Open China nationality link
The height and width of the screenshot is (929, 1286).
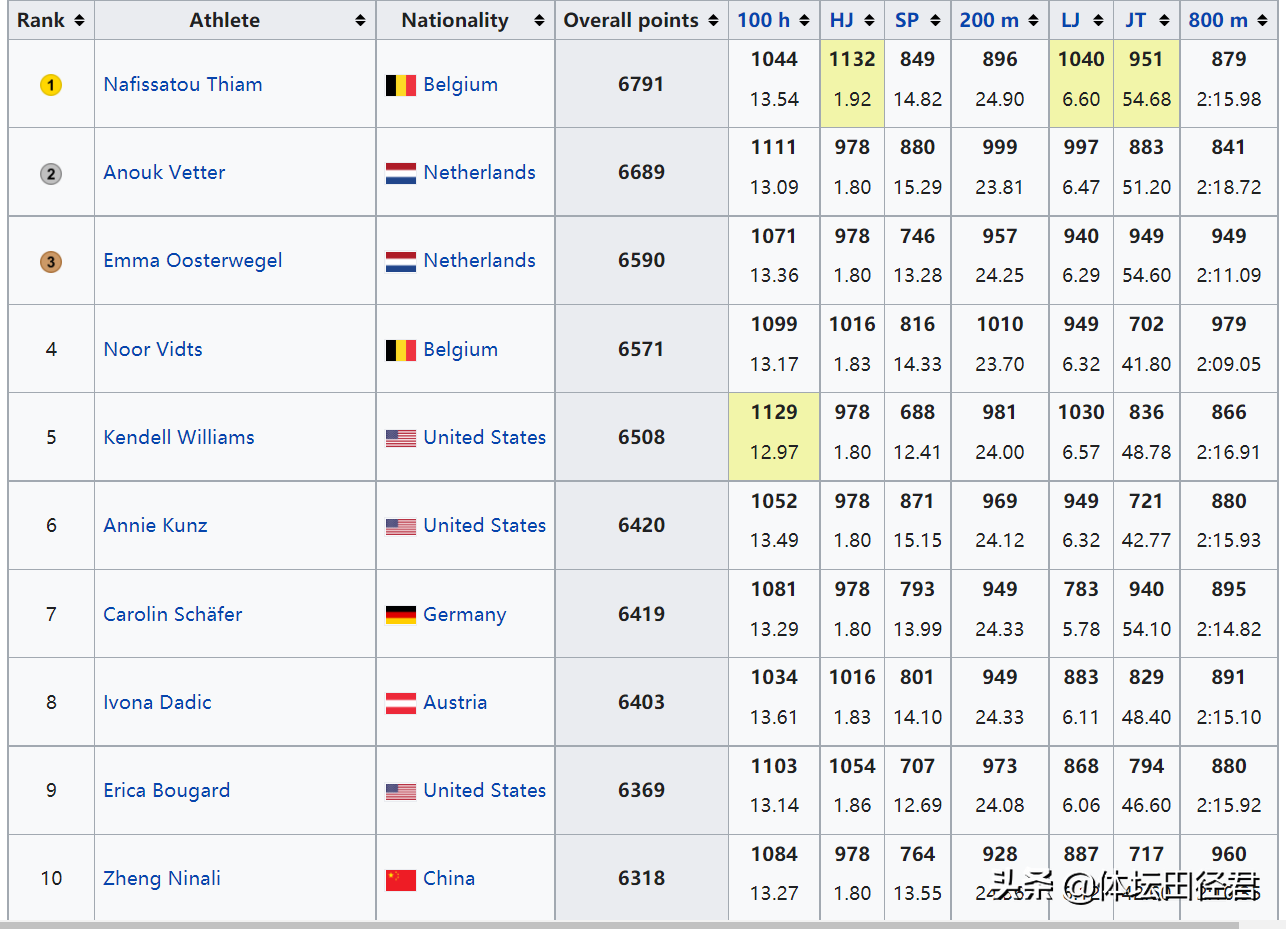click(449, 879)
